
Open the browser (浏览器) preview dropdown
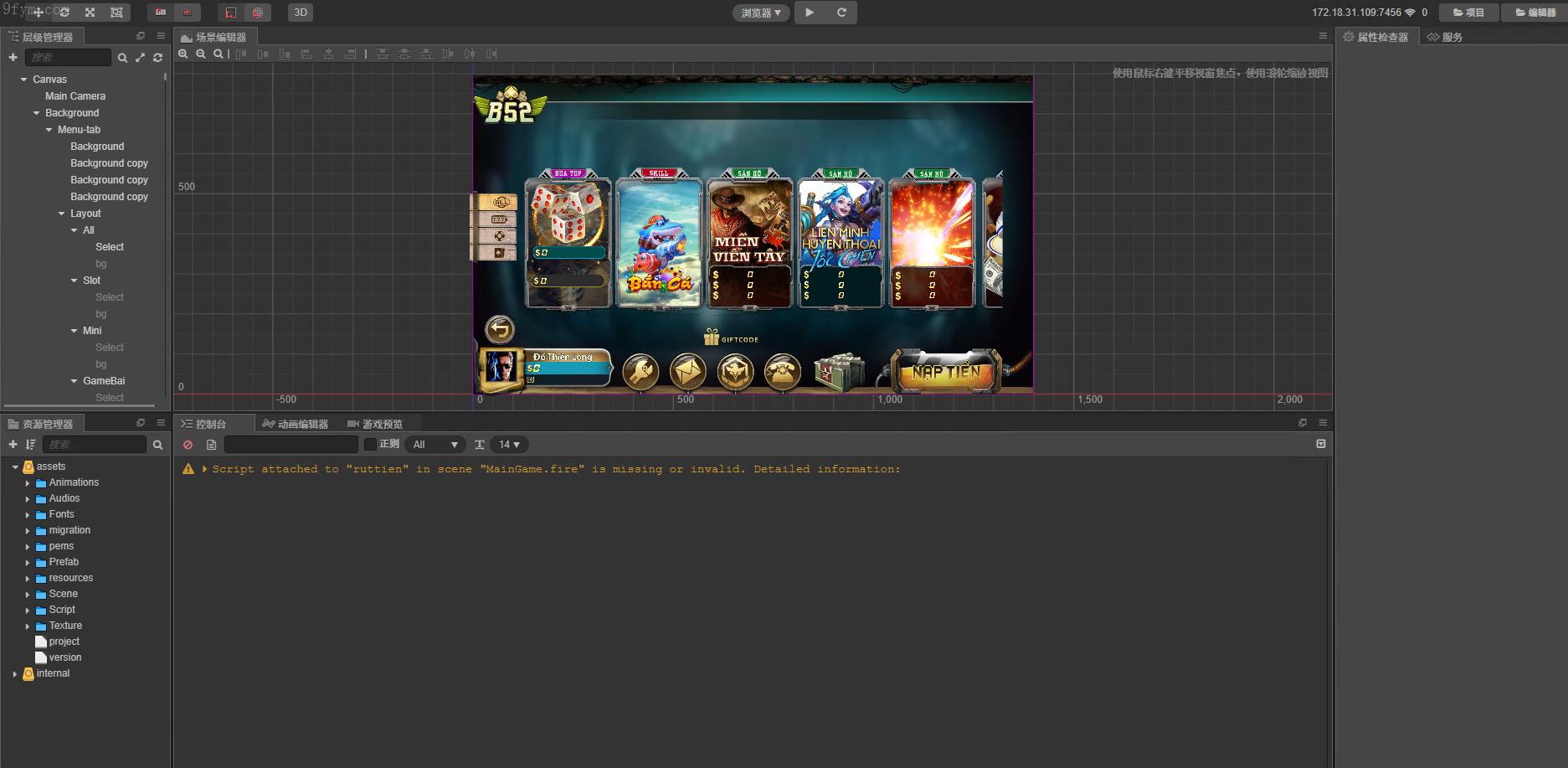(x=761, y=13)
